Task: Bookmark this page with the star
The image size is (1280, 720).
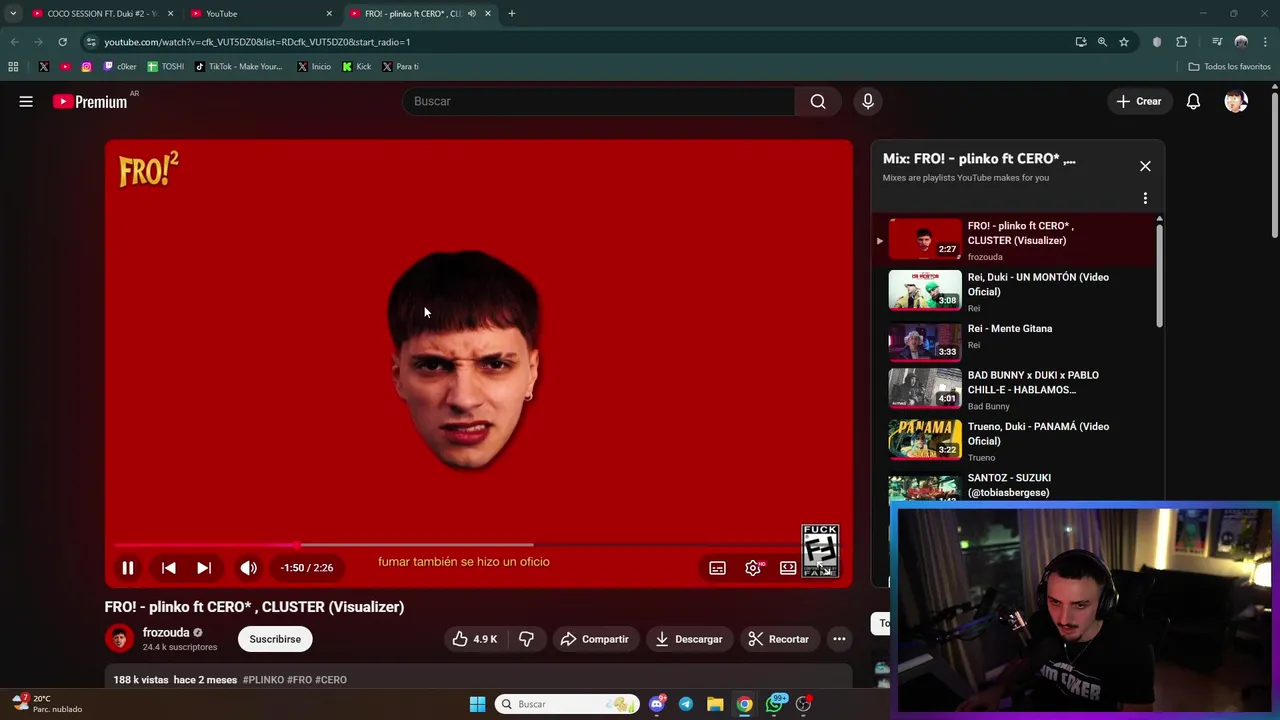Action: point(1124,42)
